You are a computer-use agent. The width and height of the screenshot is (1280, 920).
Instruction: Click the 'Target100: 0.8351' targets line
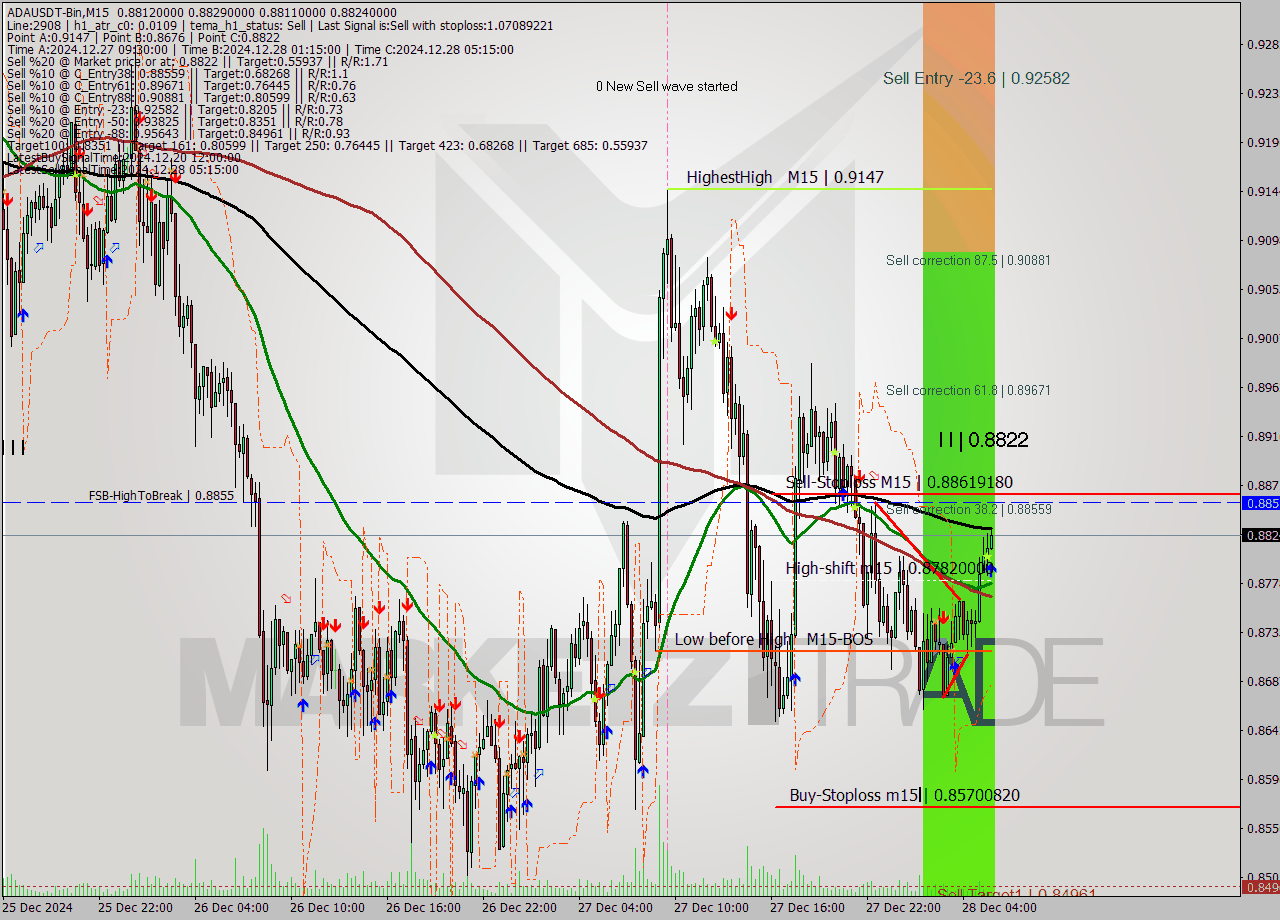click(326, 145)
